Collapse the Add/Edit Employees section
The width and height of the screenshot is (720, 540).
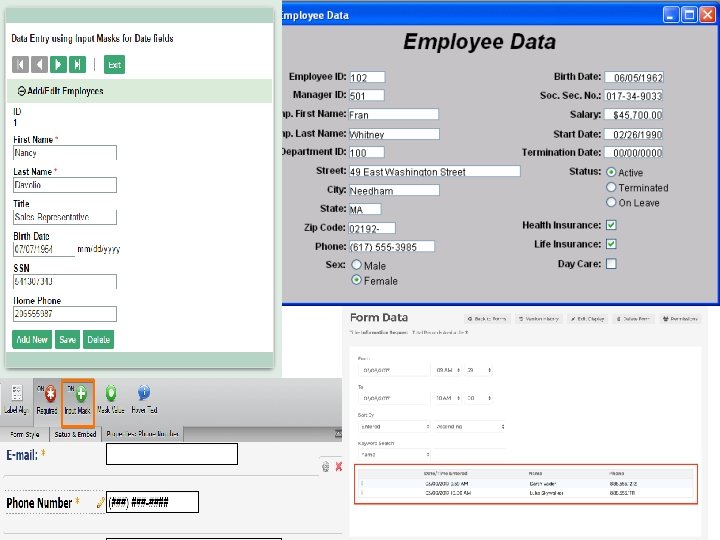22,91
